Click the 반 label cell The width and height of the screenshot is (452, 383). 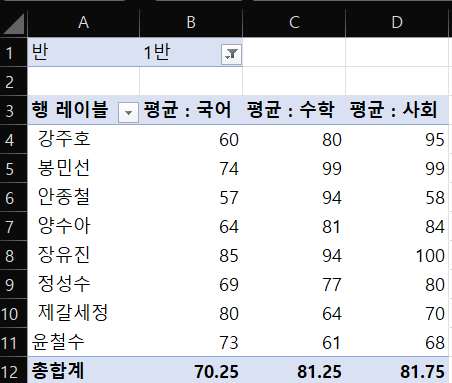(x=83, y=52)
